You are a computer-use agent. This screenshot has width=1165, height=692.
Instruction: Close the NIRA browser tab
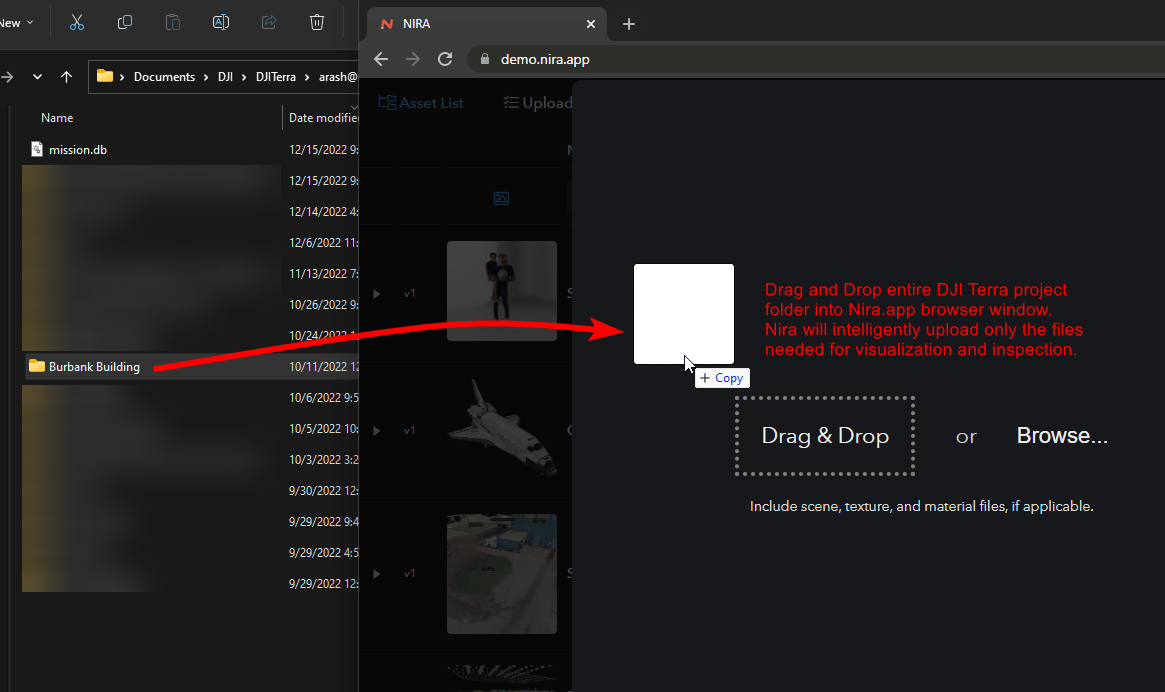(x=591, y=24)
